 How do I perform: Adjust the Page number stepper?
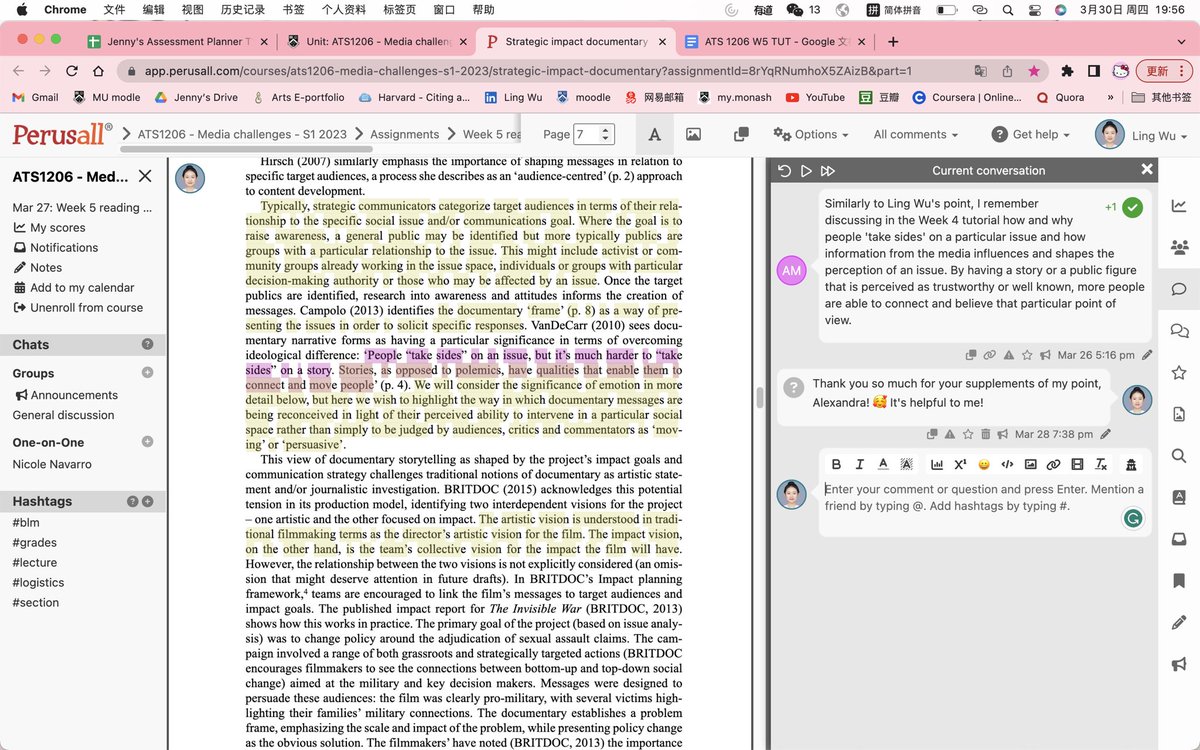pos(606,134)
